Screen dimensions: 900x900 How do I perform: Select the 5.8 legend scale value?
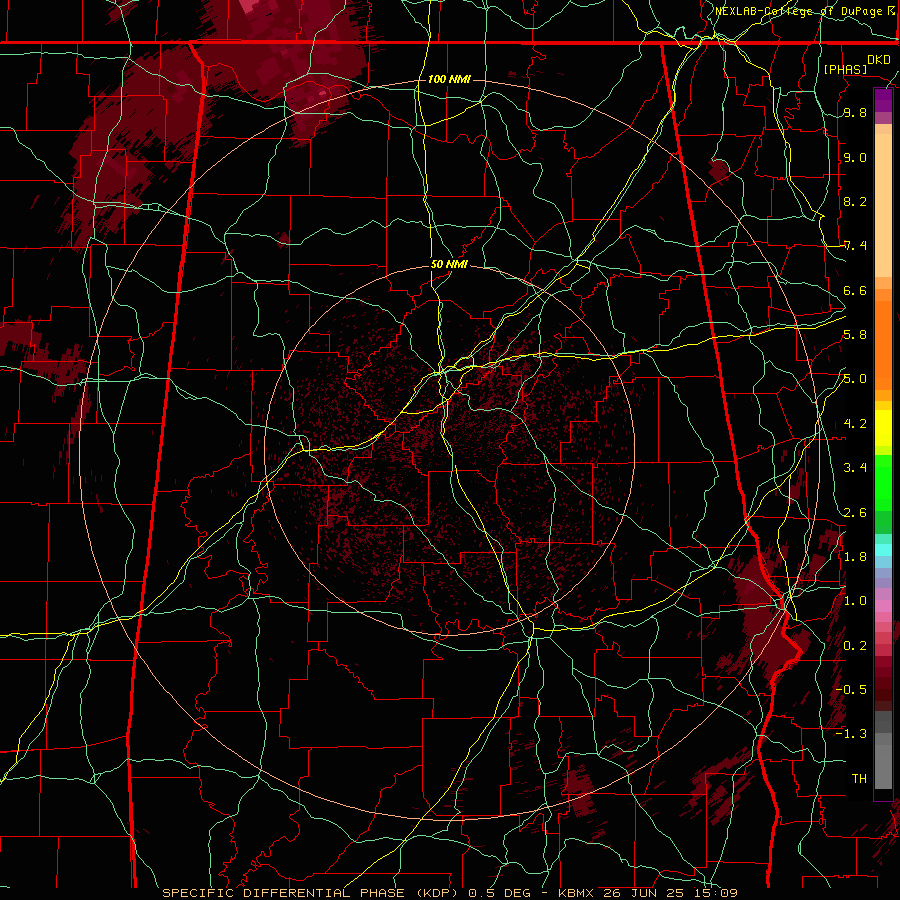point(855,335)
